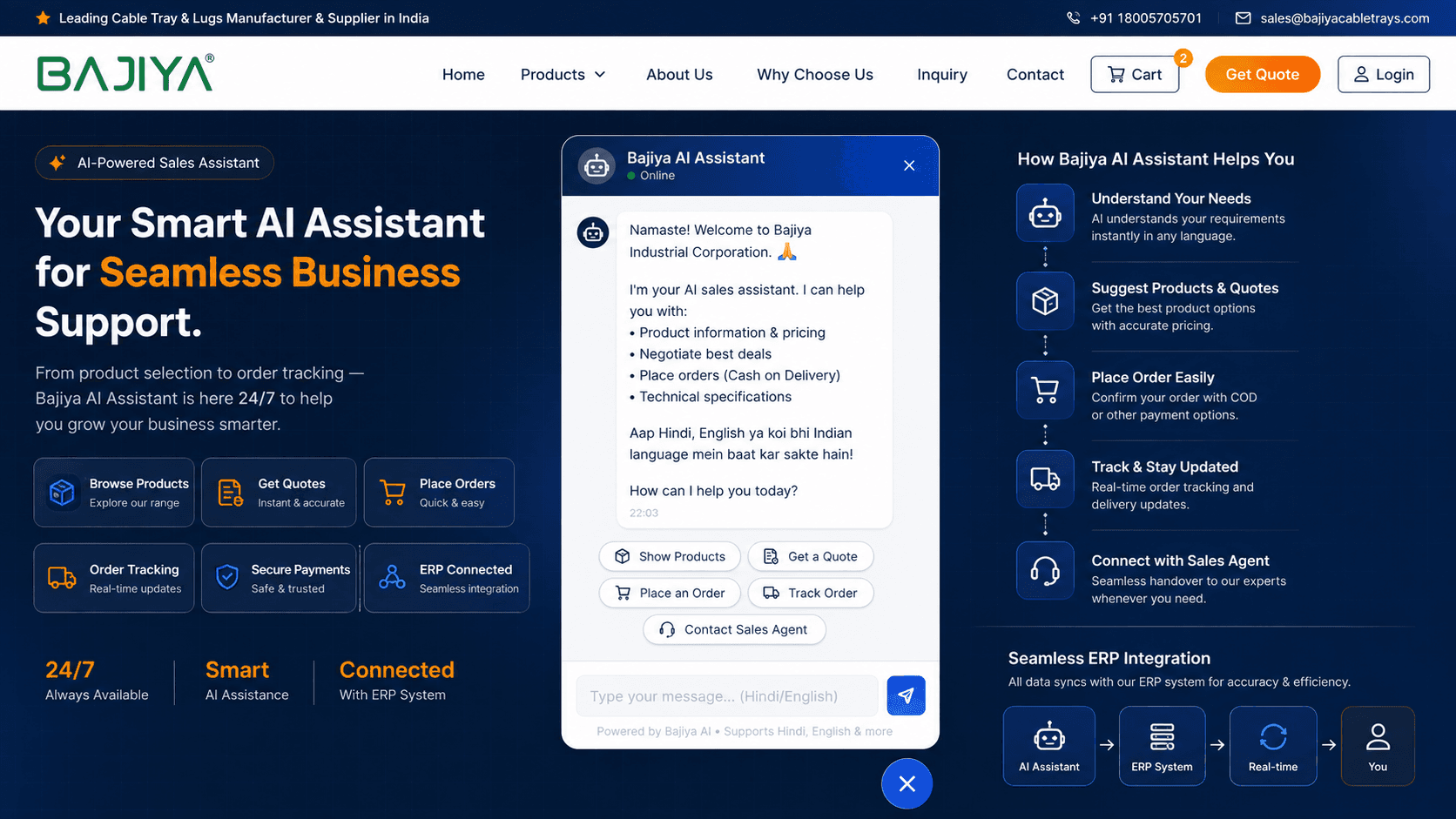Close the Bajiya AI Assistant chat
The width and height of the screenshot is (1456, 819).
[909, 165]
